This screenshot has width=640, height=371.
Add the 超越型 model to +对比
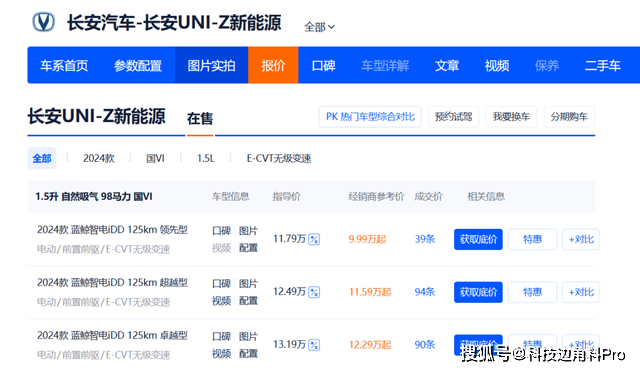(581, 292)
